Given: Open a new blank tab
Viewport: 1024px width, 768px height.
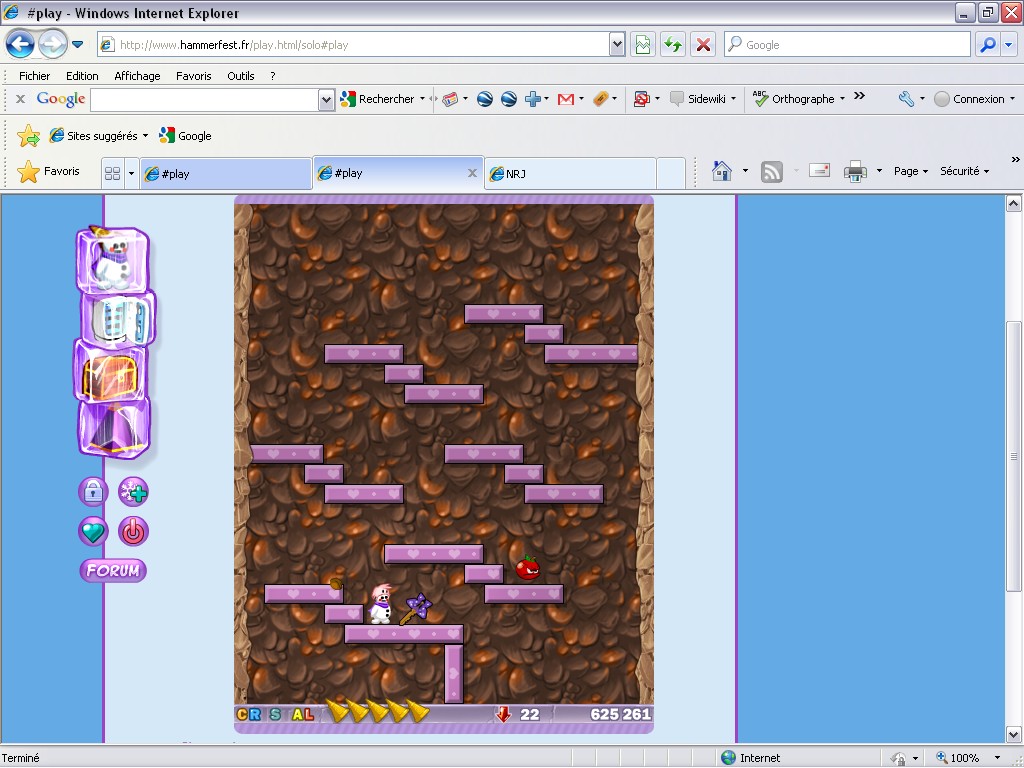Looking at the screenshot, I should pos(671,174).
